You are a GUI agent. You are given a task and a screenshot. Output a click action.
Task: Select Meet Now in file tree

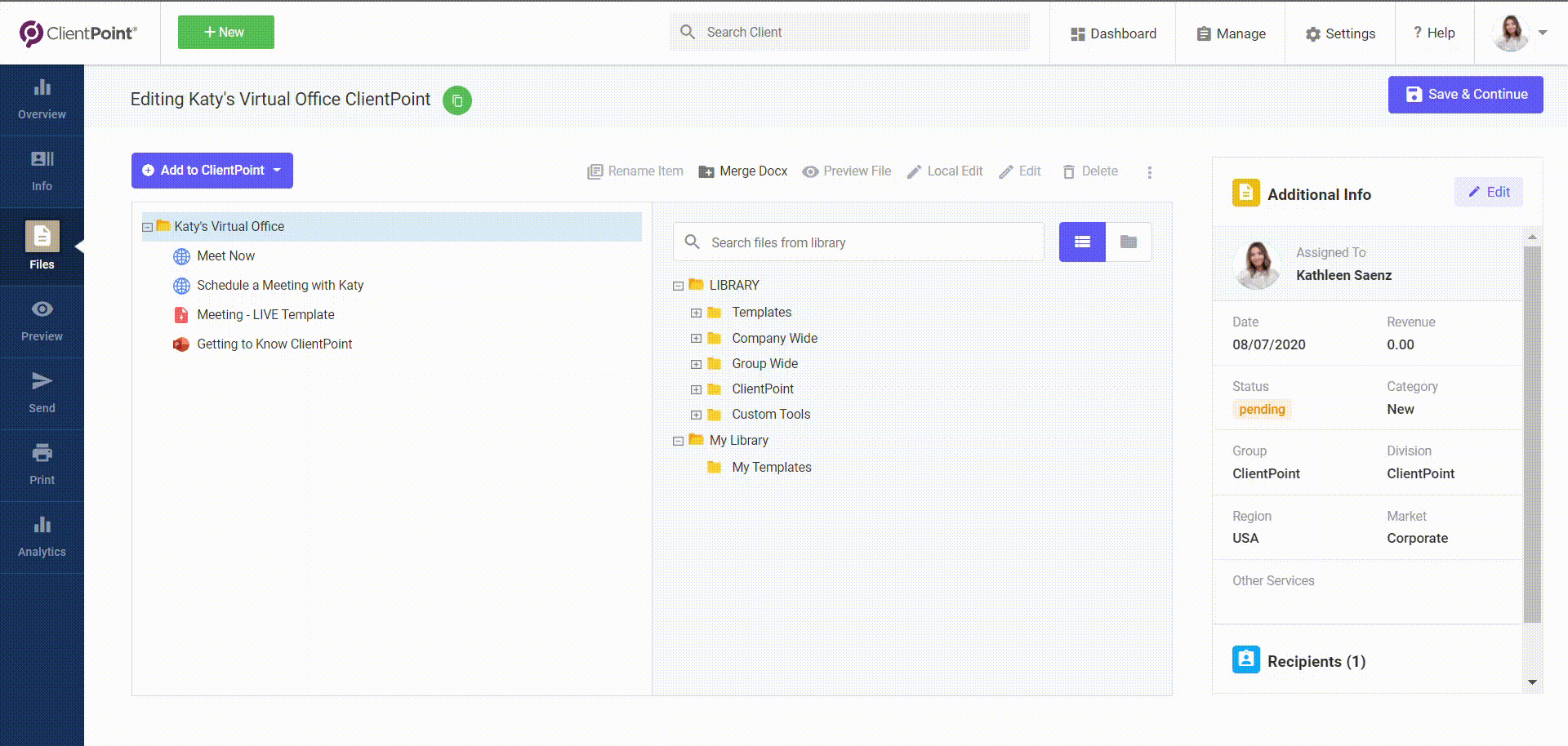(226, 256)
